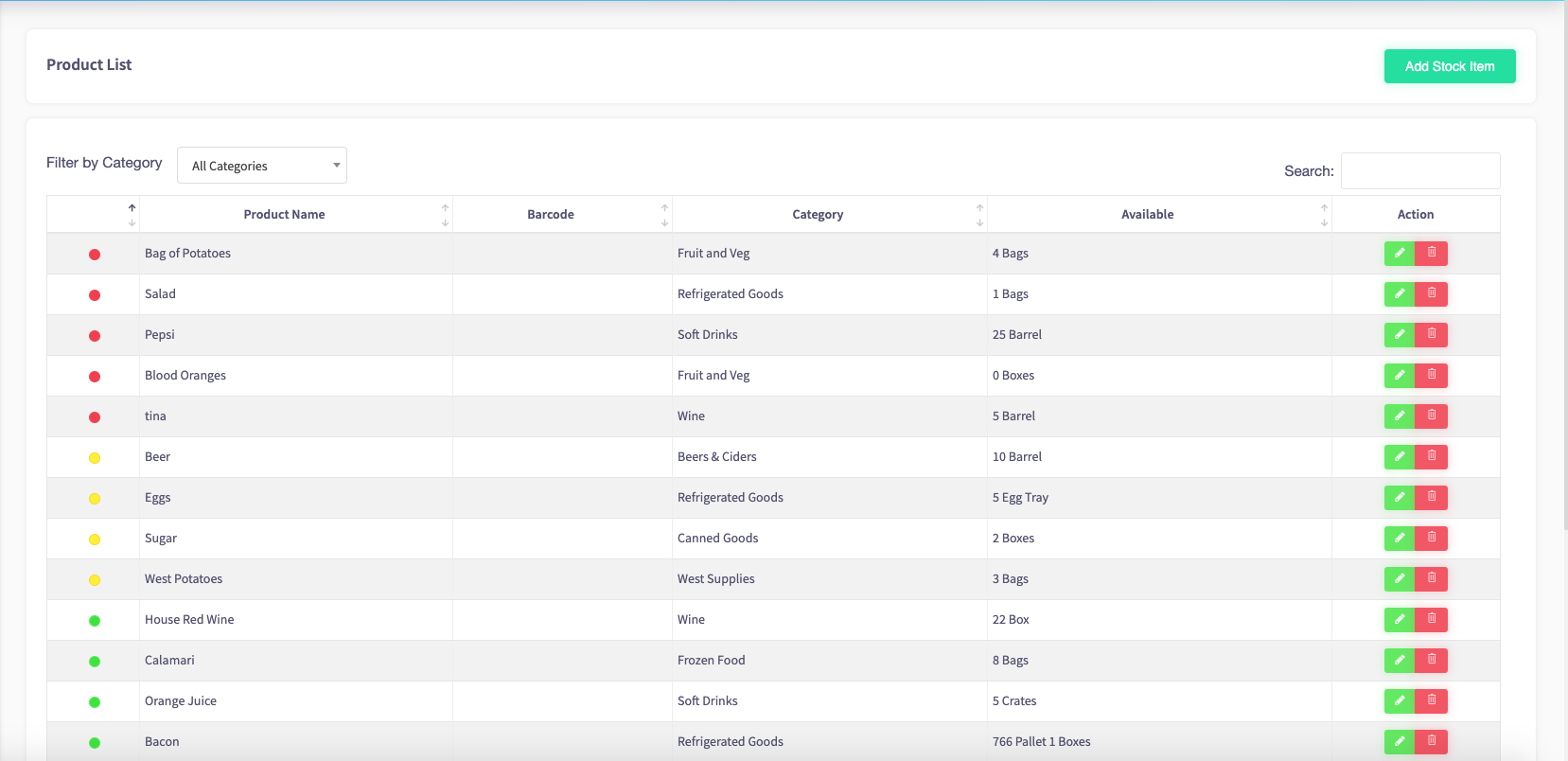Edit the Eggs row
This screenshot has width=1568, height=761.
click(x=1400, y=498)
